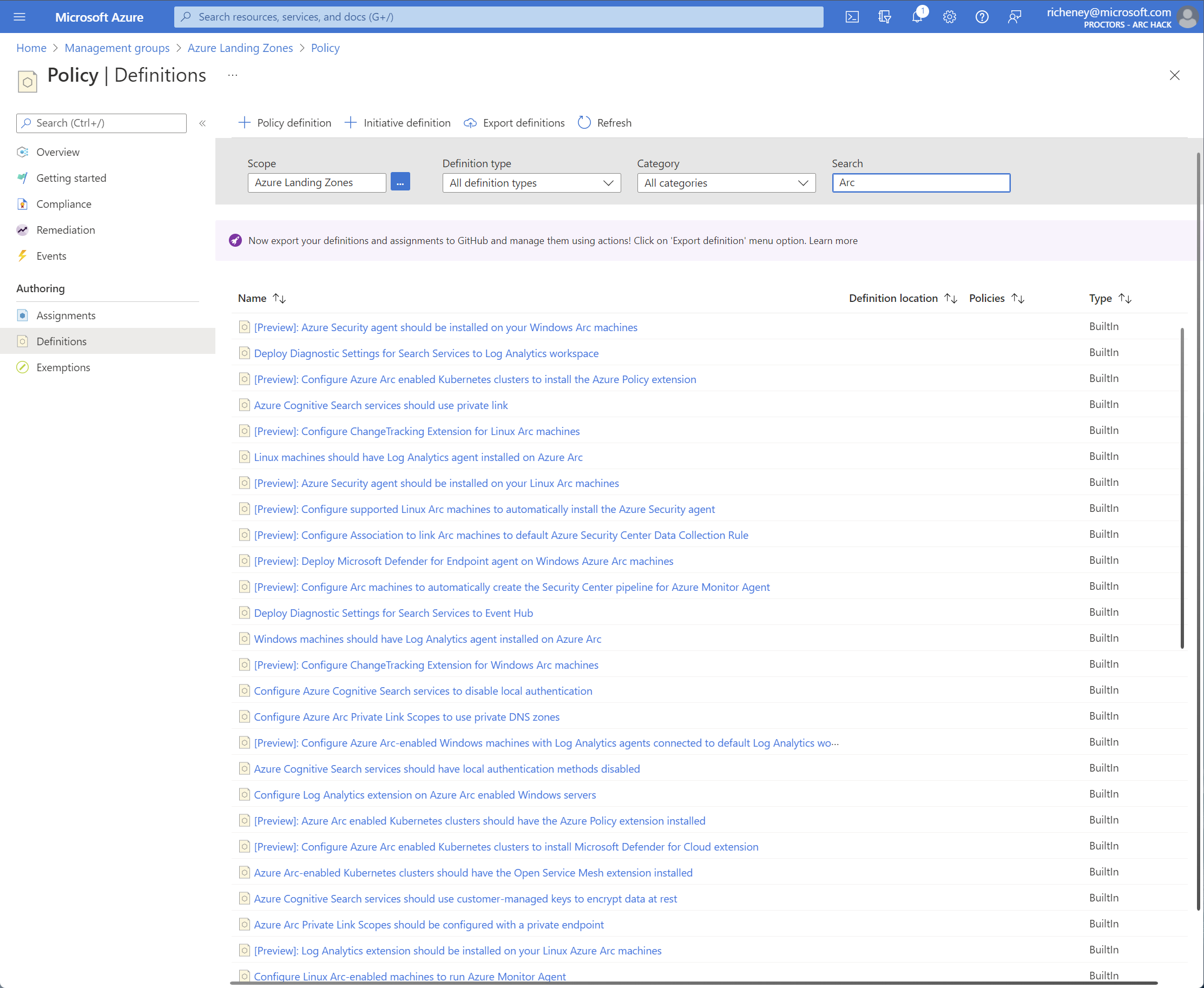Open portal settings gear

(949, 17)
